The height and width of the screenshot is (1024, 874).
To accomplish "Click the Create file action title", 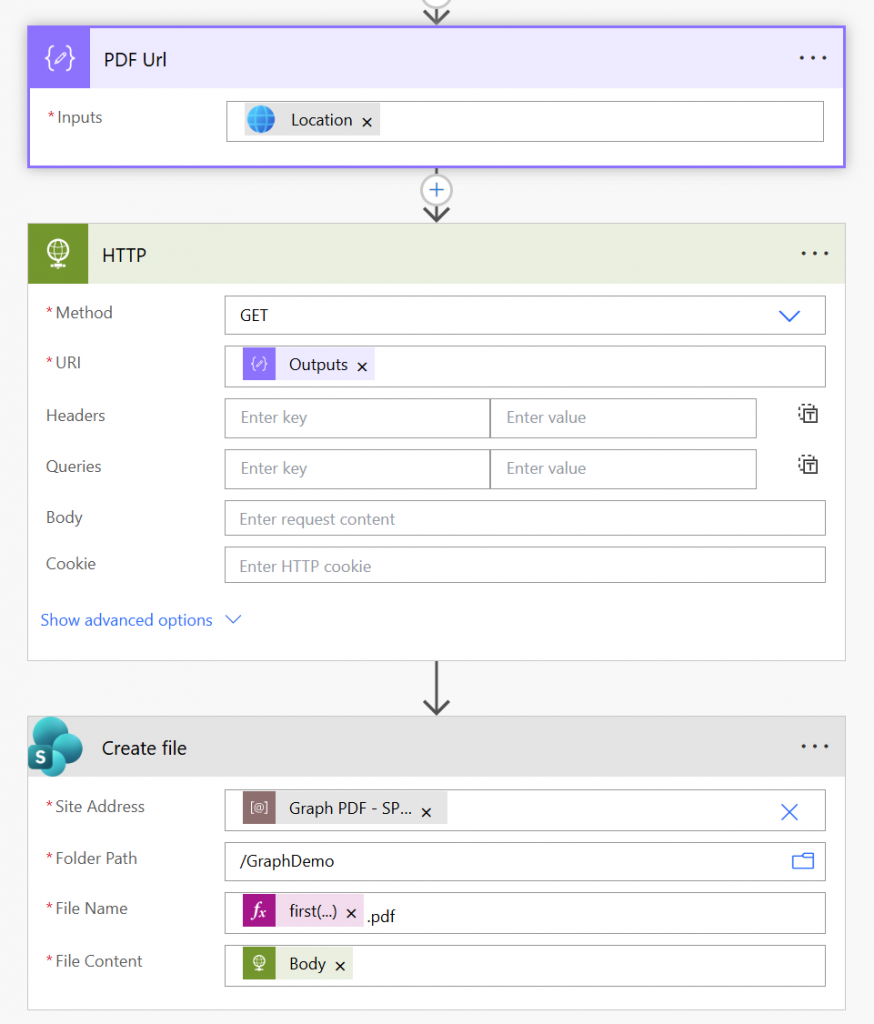I will click(144, 748).
